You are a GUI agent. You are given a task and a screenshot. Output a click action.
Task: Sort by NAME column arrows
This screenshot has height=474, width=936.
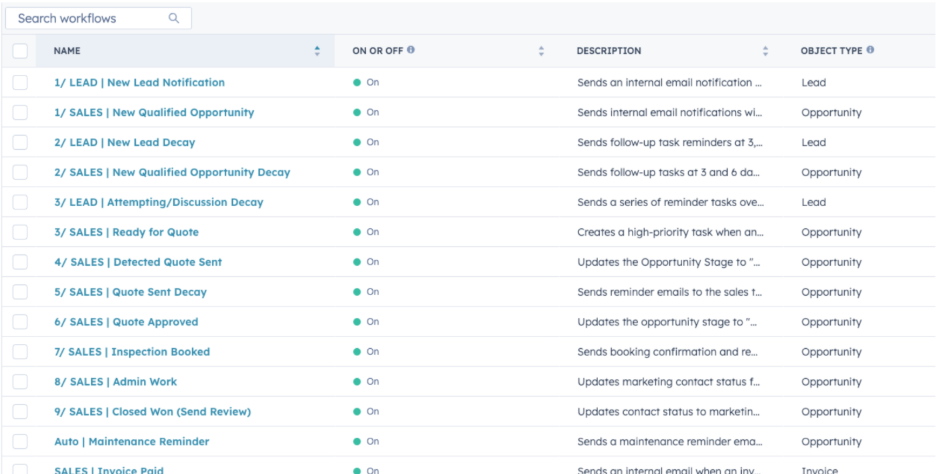click(317, 51)
